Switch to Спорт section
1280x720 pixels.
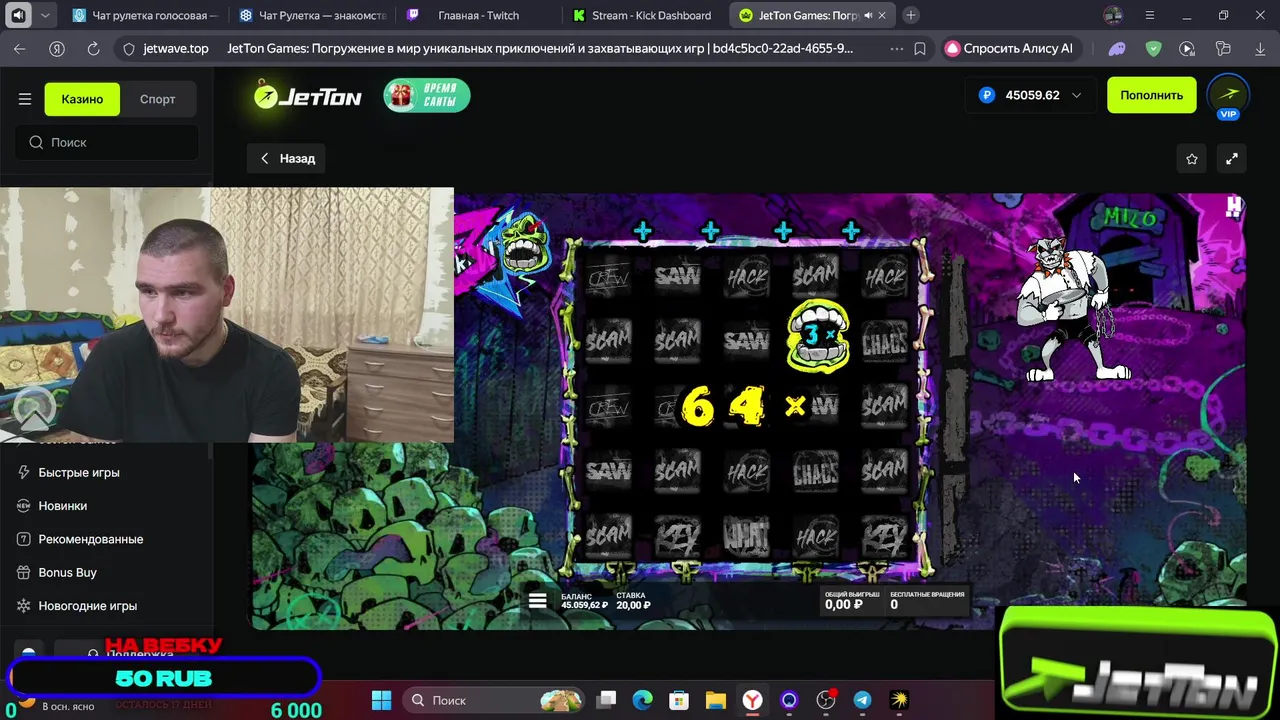157,99
